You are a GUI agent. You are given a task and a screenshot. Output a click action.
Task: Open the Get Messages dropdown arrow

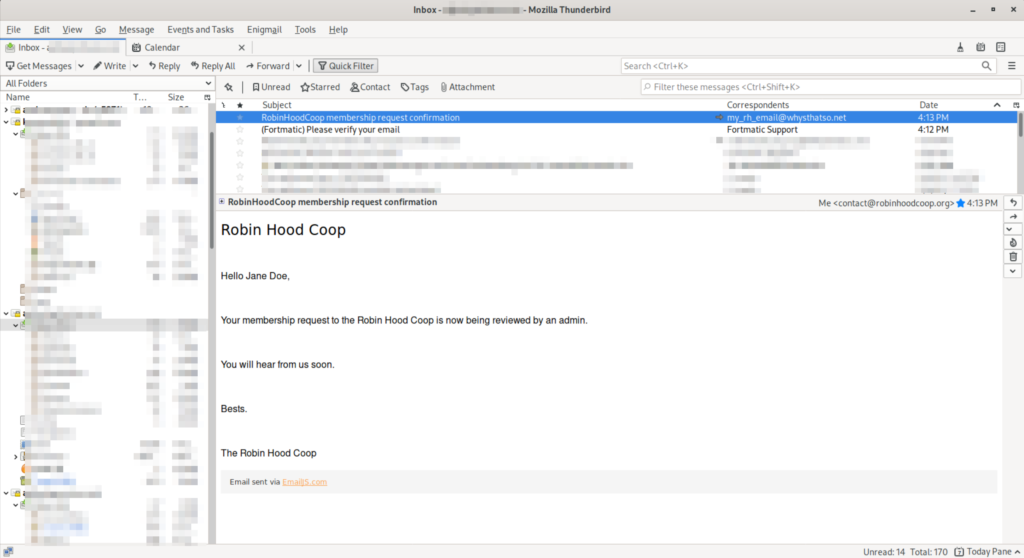(81, 66)
